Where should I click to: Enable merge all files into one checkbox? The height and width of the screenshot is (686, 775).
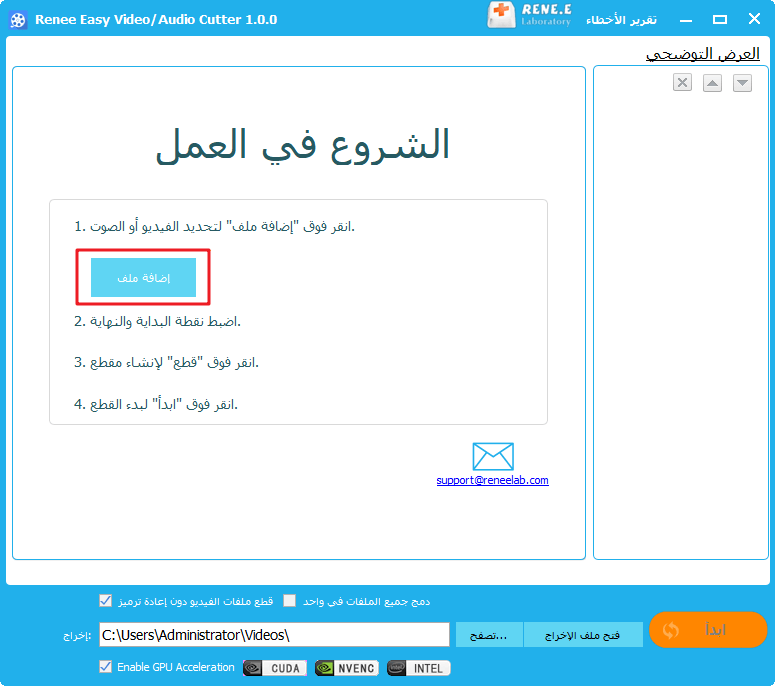290,600
